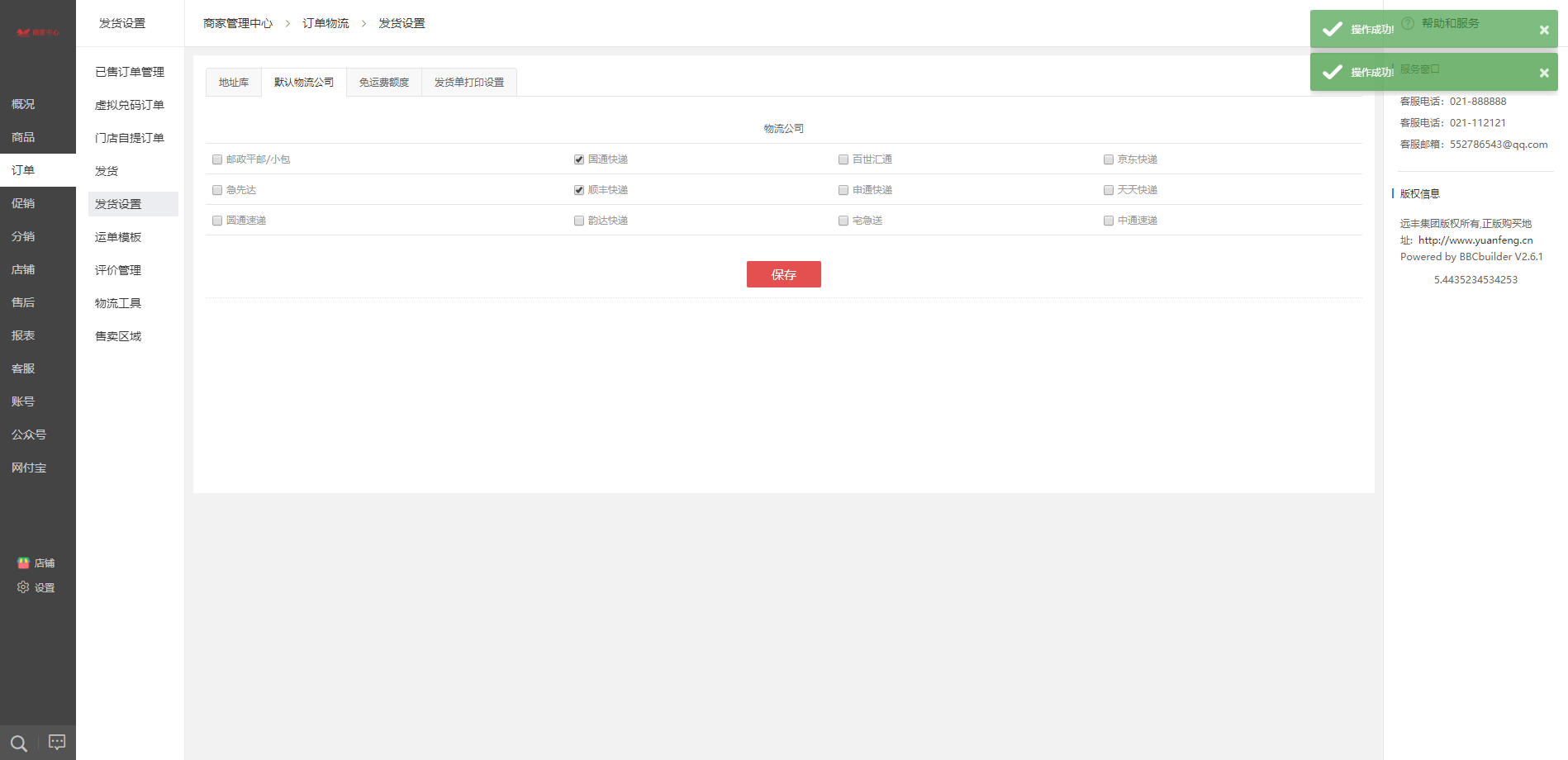1568x760 pixels.
Task: Open the search magnifier icon at bottom
Action: coord(19,743)
